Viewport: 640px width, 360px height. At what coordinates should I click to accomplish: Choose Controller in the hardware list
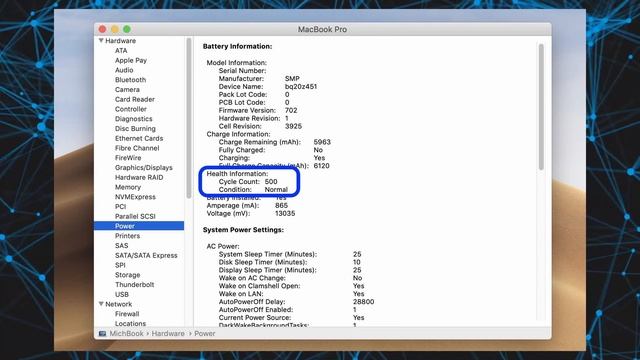point(131,109)
